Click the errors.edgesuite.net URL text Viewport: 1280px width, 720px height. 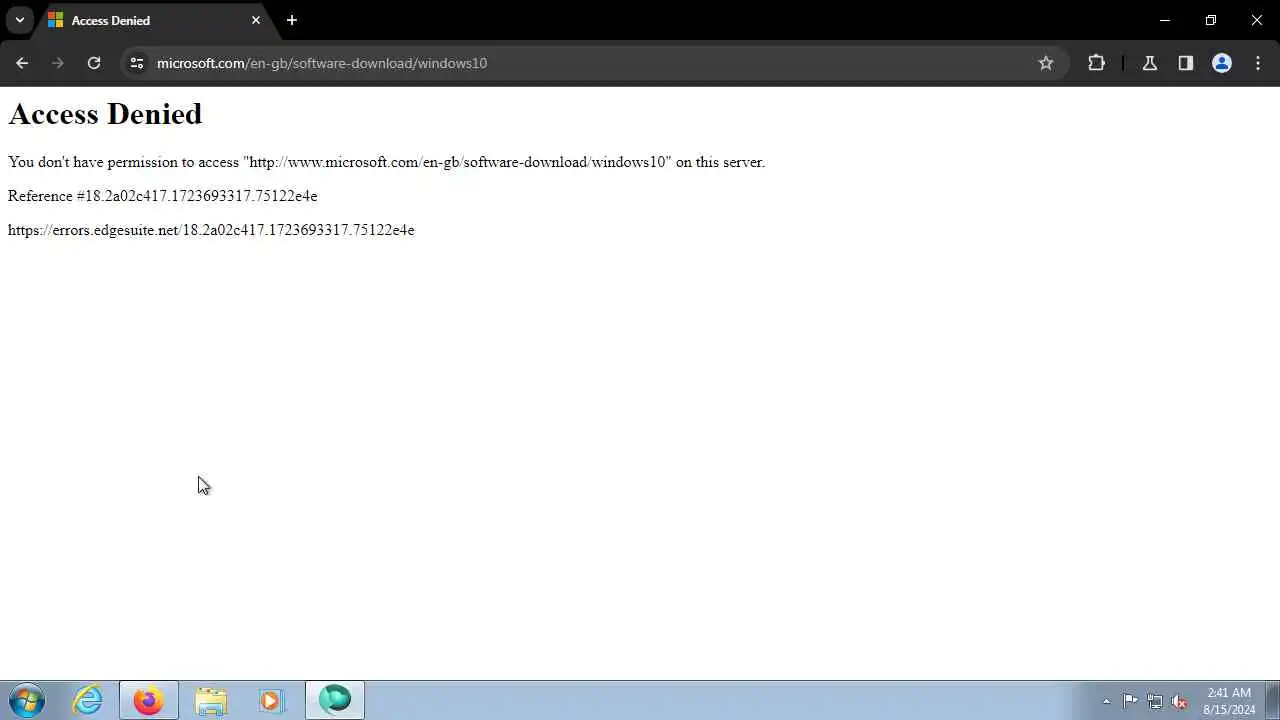pos(211,230)
